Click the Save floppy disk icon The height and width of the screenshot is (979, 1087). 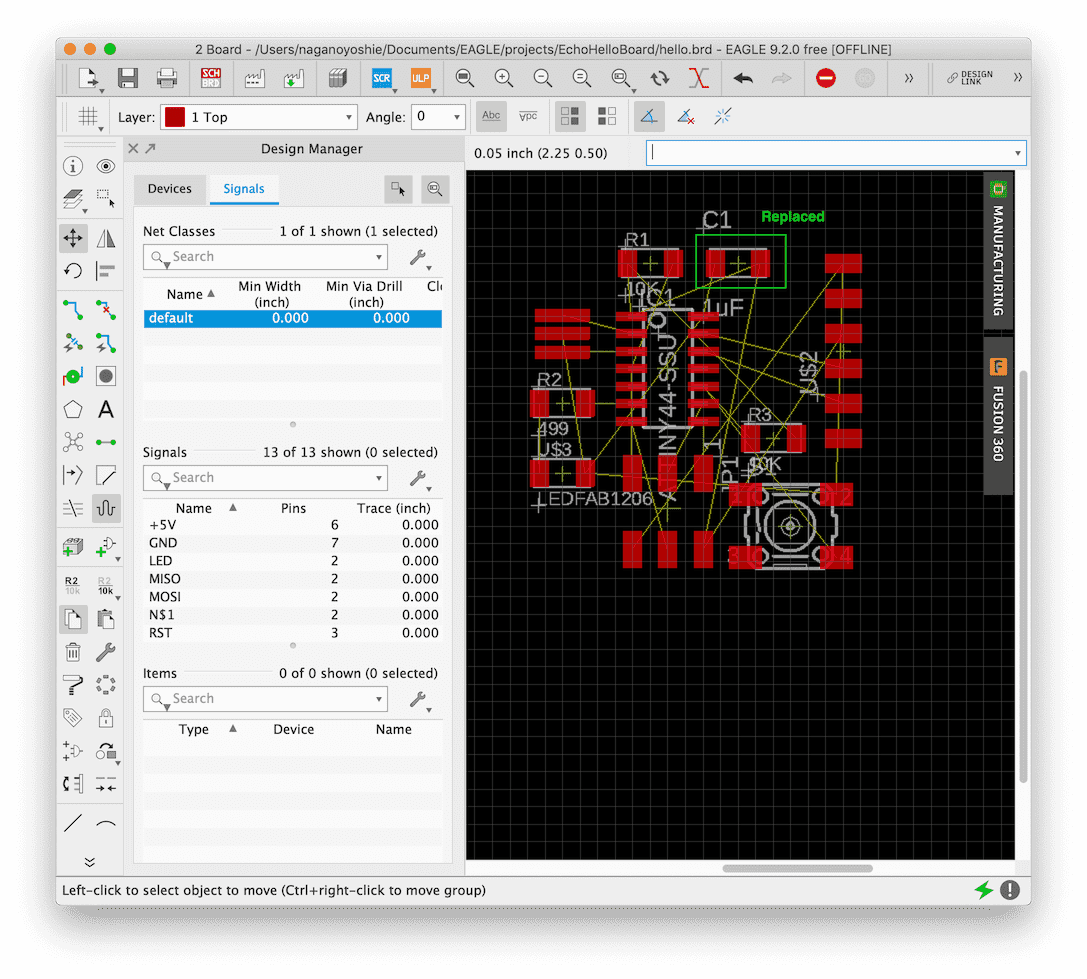128,78
